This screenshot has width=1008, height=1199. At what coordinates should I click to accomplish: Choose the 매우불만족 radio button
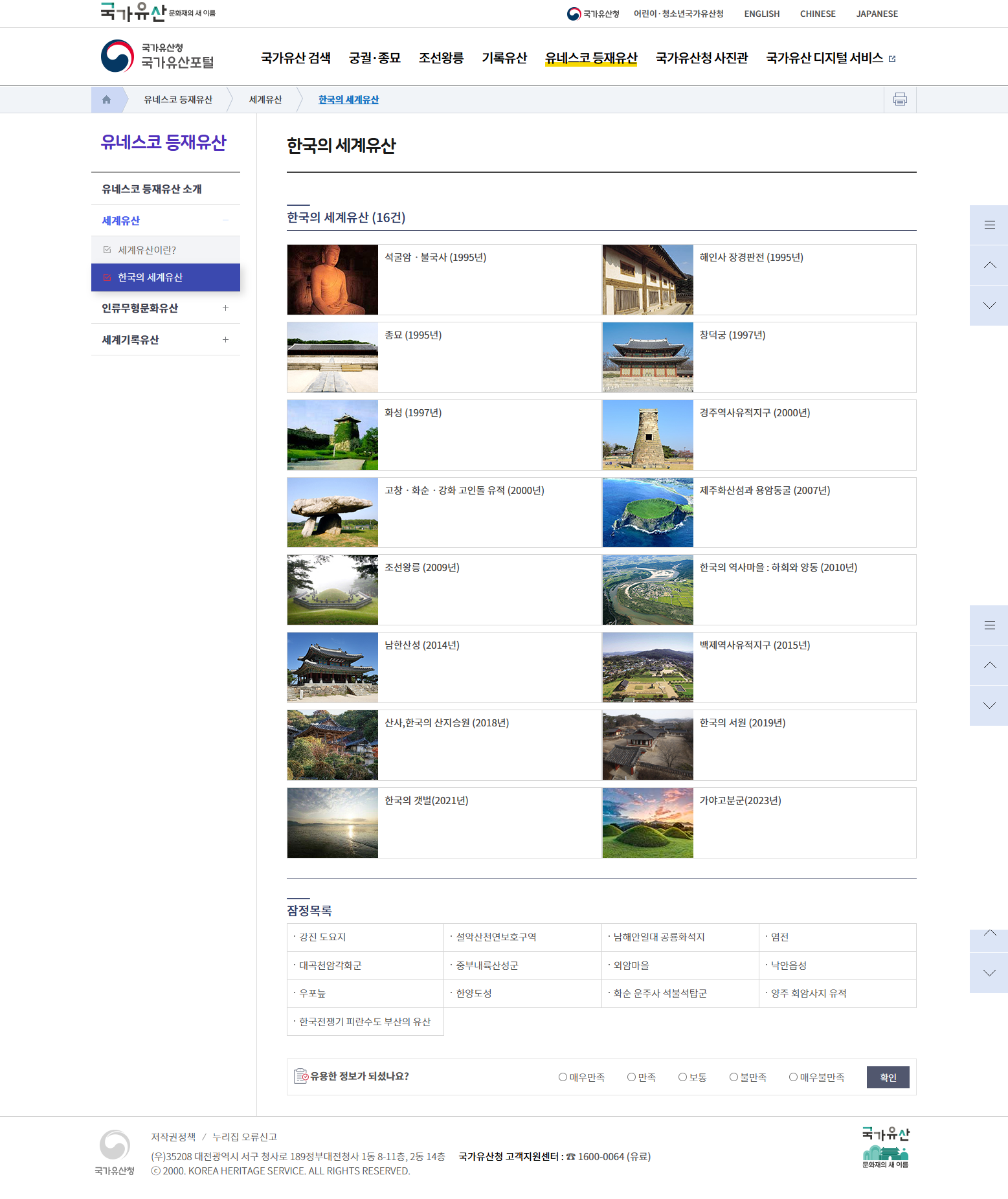pos(793,1077)
